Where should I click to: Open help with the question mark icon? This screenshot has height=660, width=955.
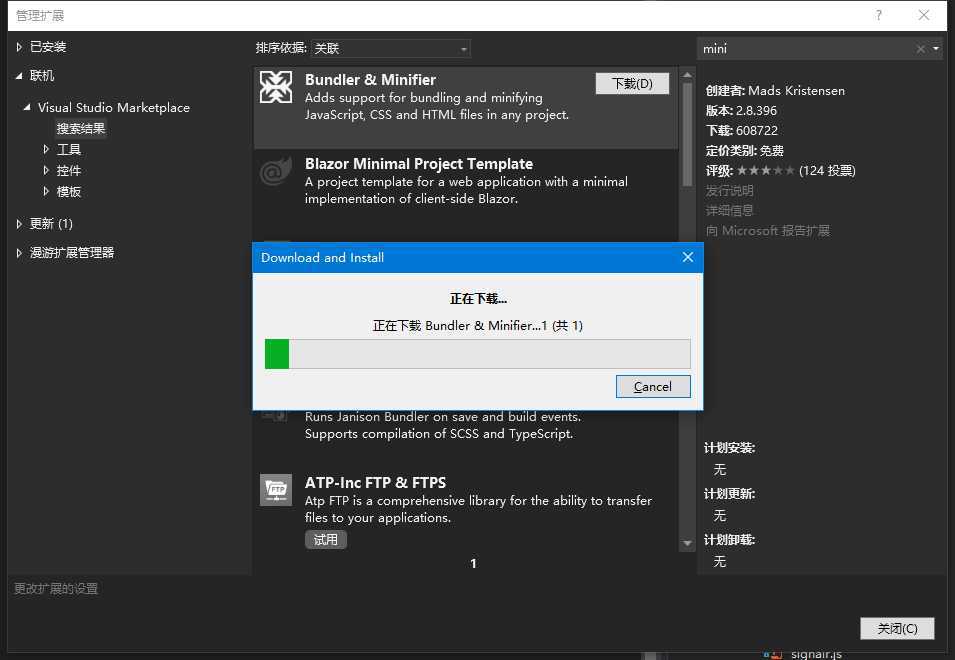click(878, 15)
